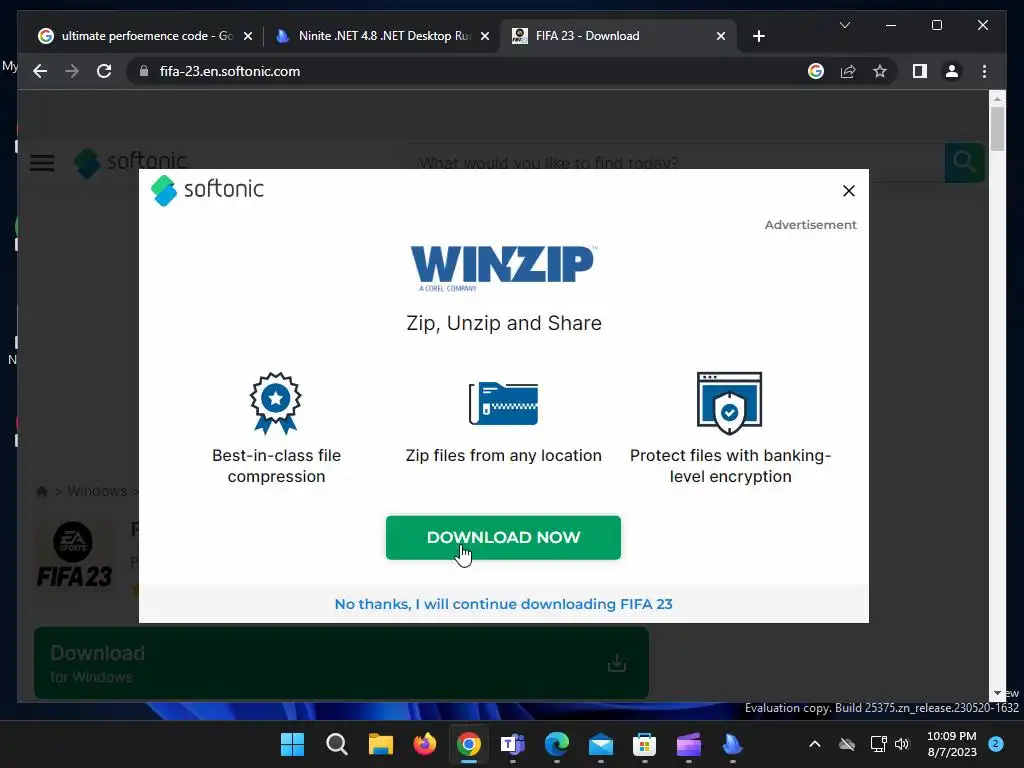Click the volume speaker tray icon

(x=902, y=744)
